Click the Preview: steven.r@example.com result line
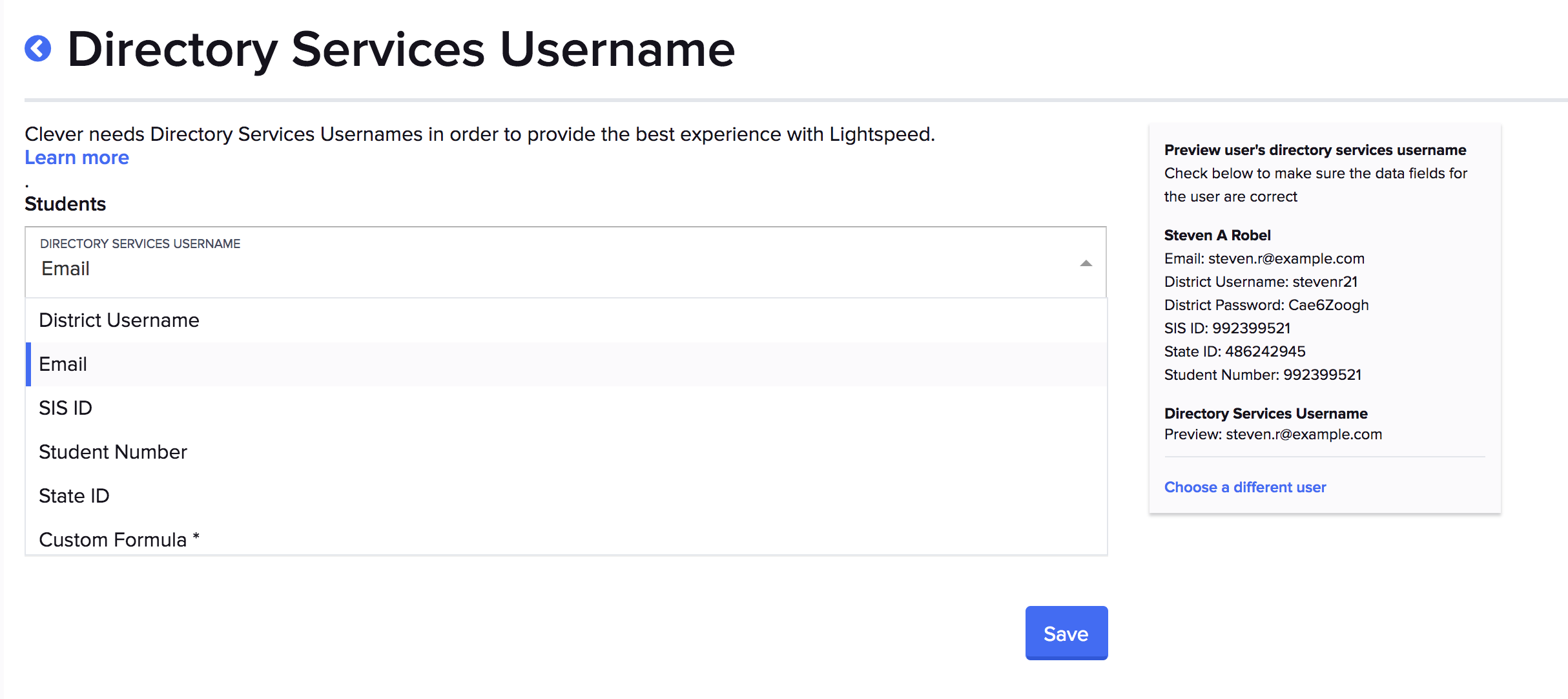This screenshot has height=699, width=1568. [1273, 434]
